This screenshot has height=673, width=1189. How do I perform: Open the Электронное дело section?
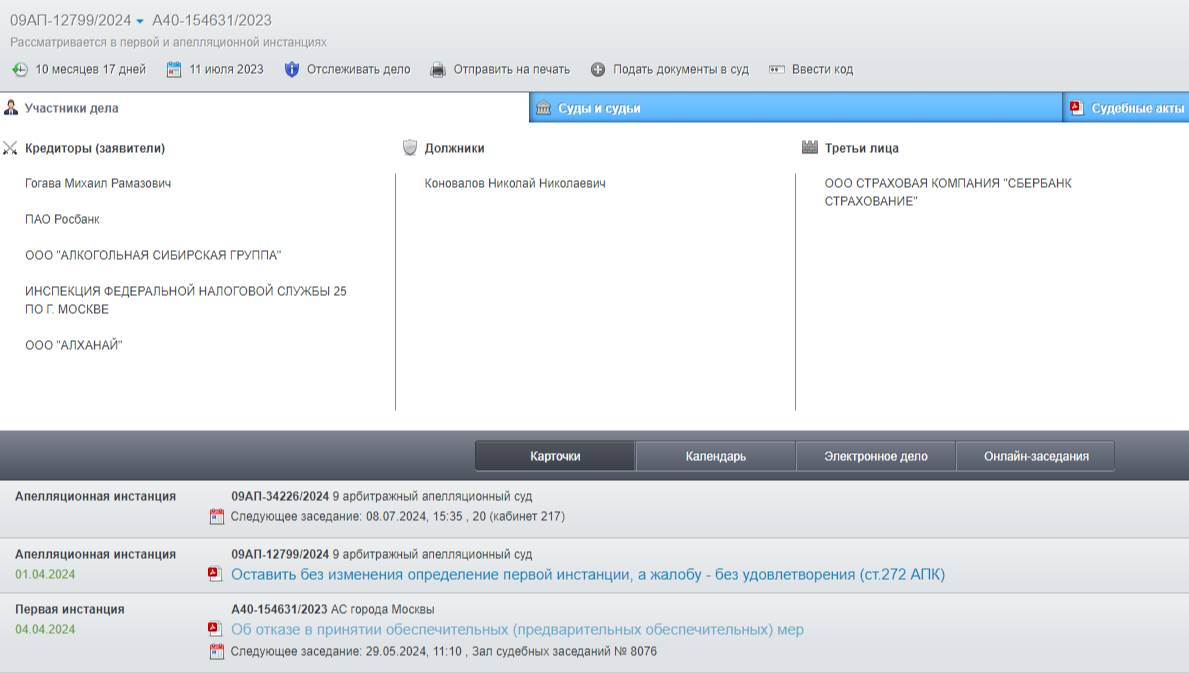875,456
